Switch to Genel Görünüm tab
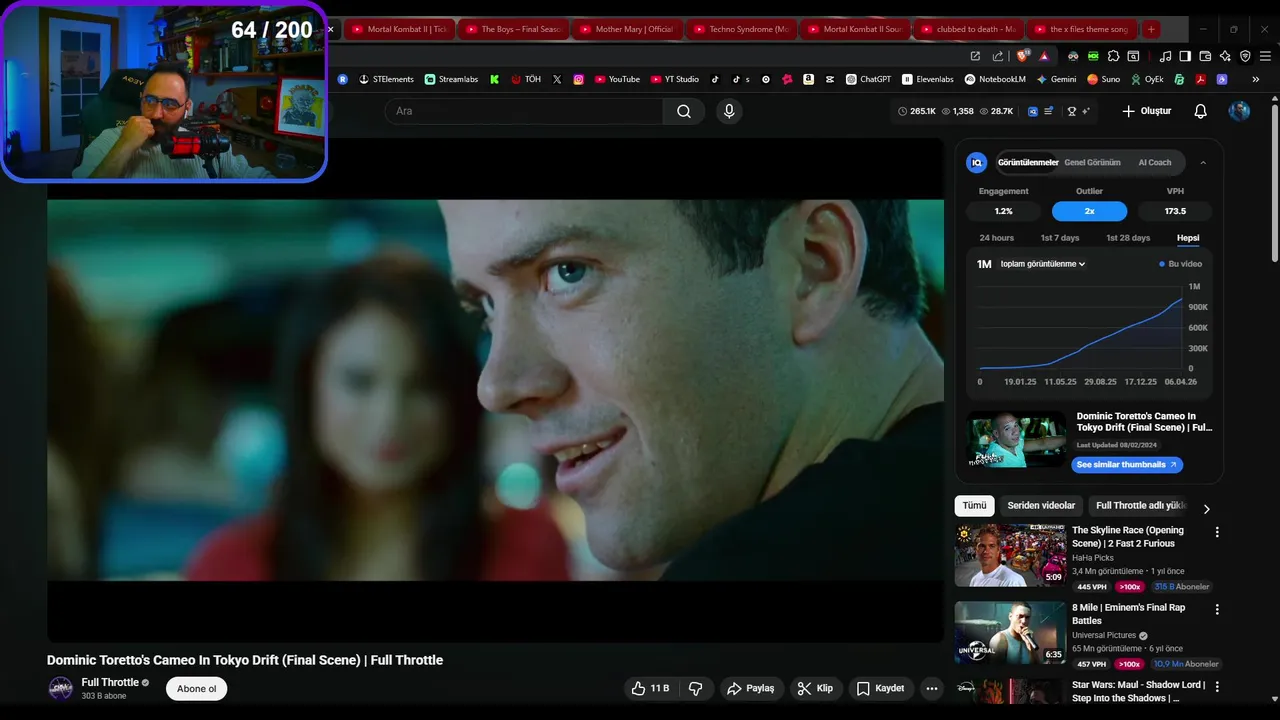 click(1092, 162)
